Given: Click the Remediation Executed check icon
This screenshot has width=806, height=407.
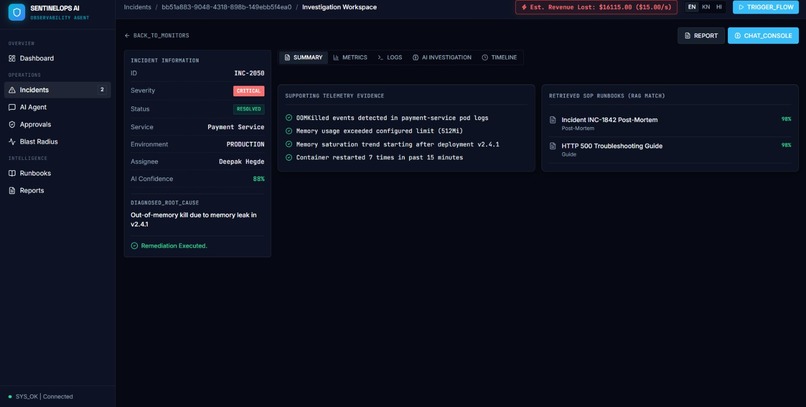Looking at the screenshot, I should pos(134,246).
